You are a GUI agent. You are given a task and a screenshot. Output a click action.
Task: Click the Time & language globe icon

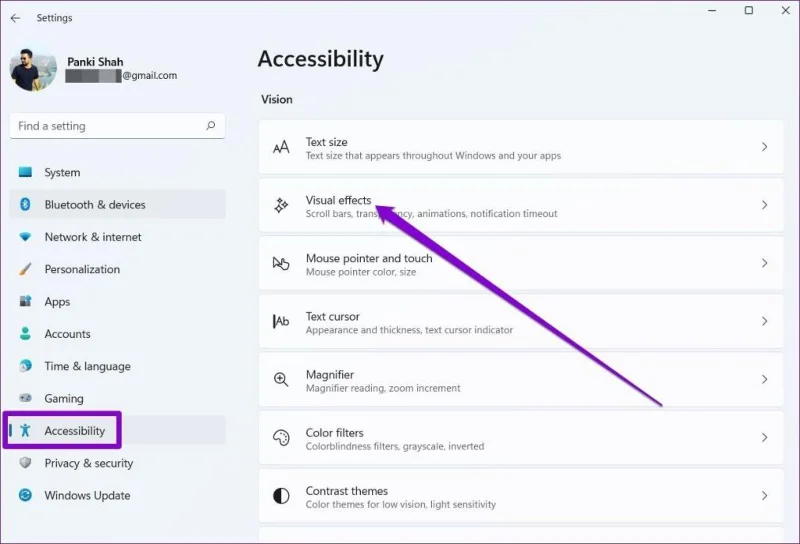[25, 366]
